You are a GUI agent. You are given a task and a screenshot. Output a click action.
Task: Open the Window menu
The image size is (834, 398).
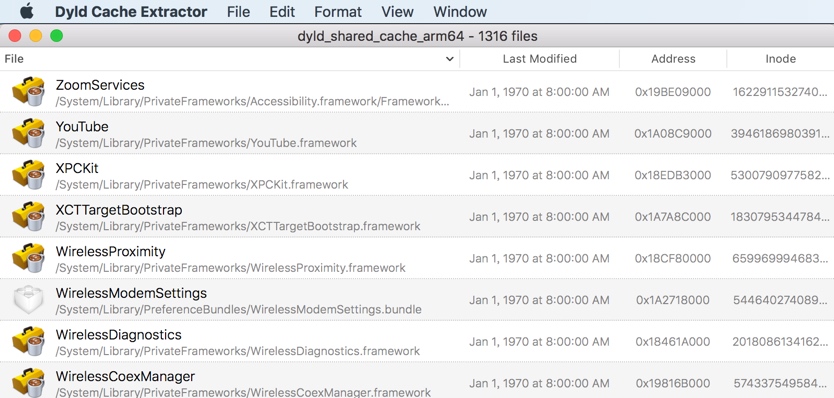460,12
